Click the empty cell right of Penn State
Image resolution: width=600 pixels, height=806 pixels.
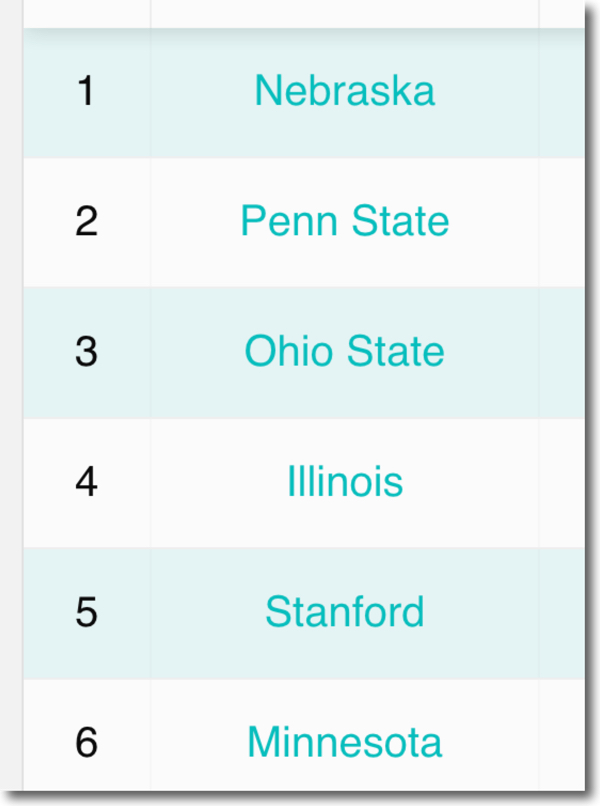pos(562,221)
